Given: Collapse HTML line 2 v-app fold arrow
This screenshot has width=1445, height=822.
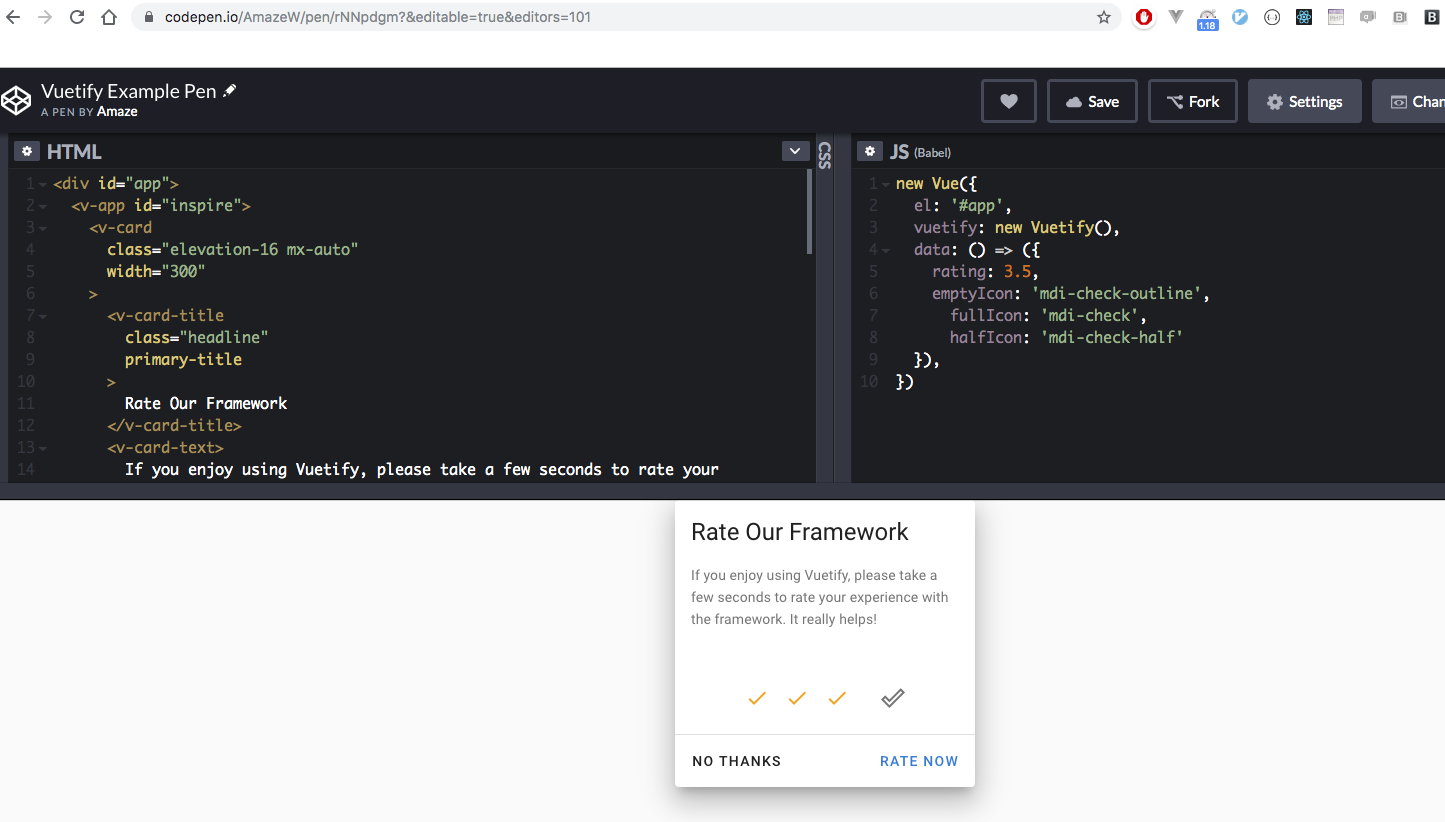Looking at the screenshot, I should point(43,206).
